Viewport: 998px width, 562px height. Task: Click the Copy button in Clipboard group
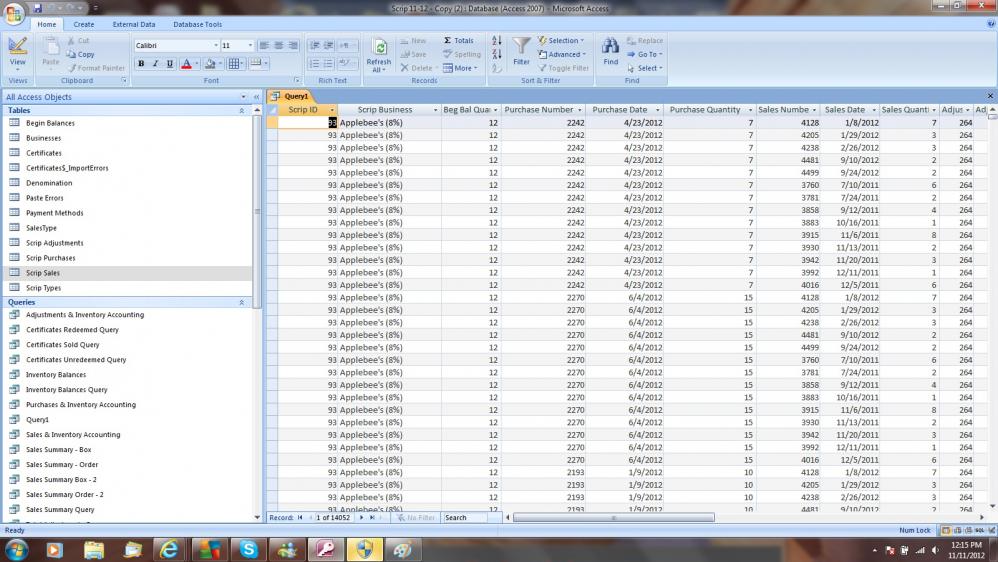coord(80,55)
